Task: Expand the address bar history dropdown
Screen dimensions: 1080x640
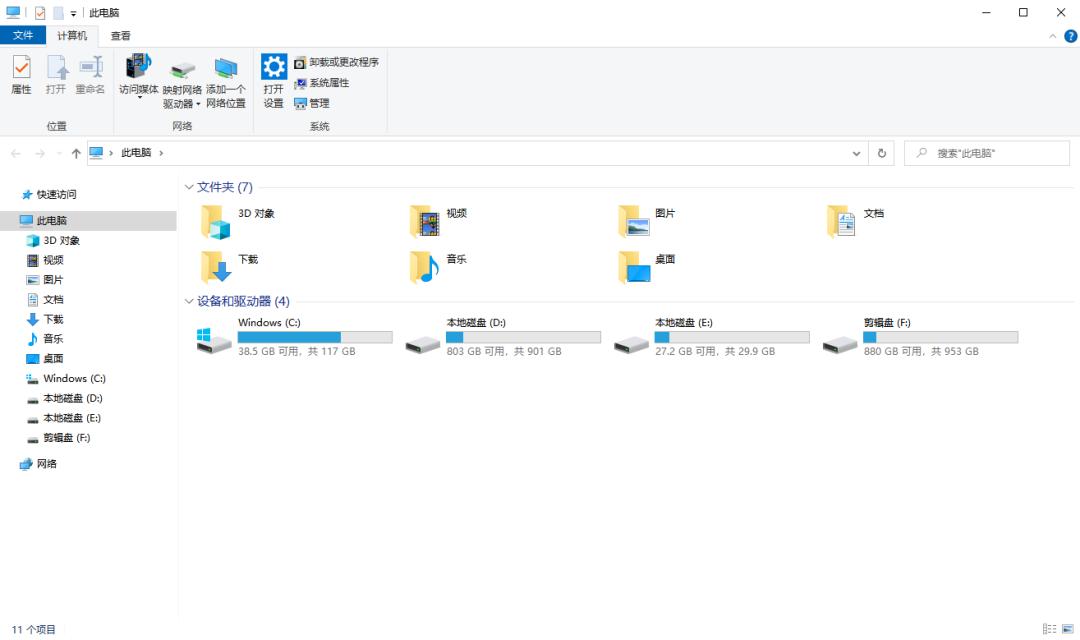Action: (856, 153)
